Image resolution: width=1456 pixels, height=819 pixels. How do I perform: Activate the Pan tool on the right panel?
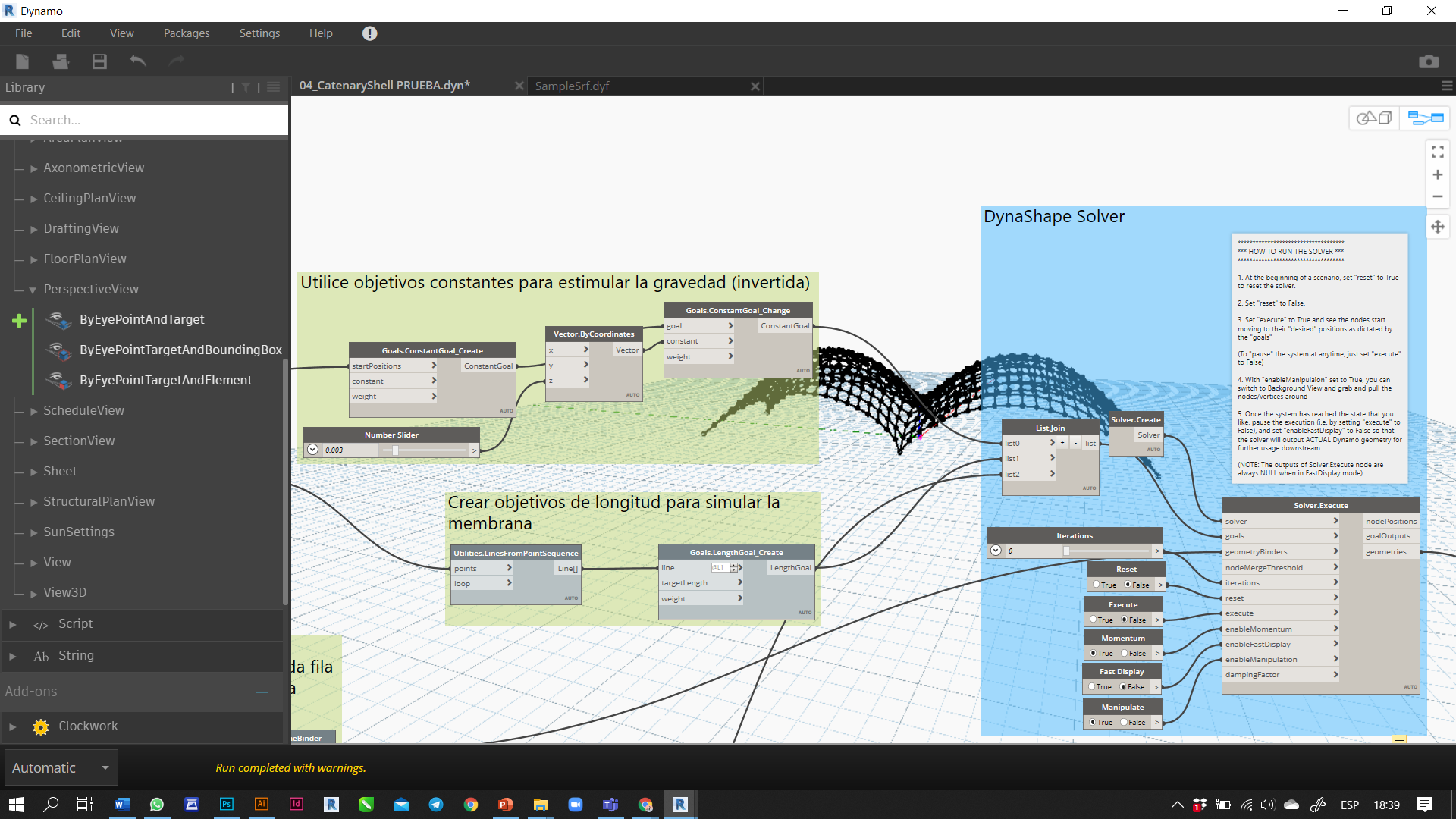[x=1437, y=226]
